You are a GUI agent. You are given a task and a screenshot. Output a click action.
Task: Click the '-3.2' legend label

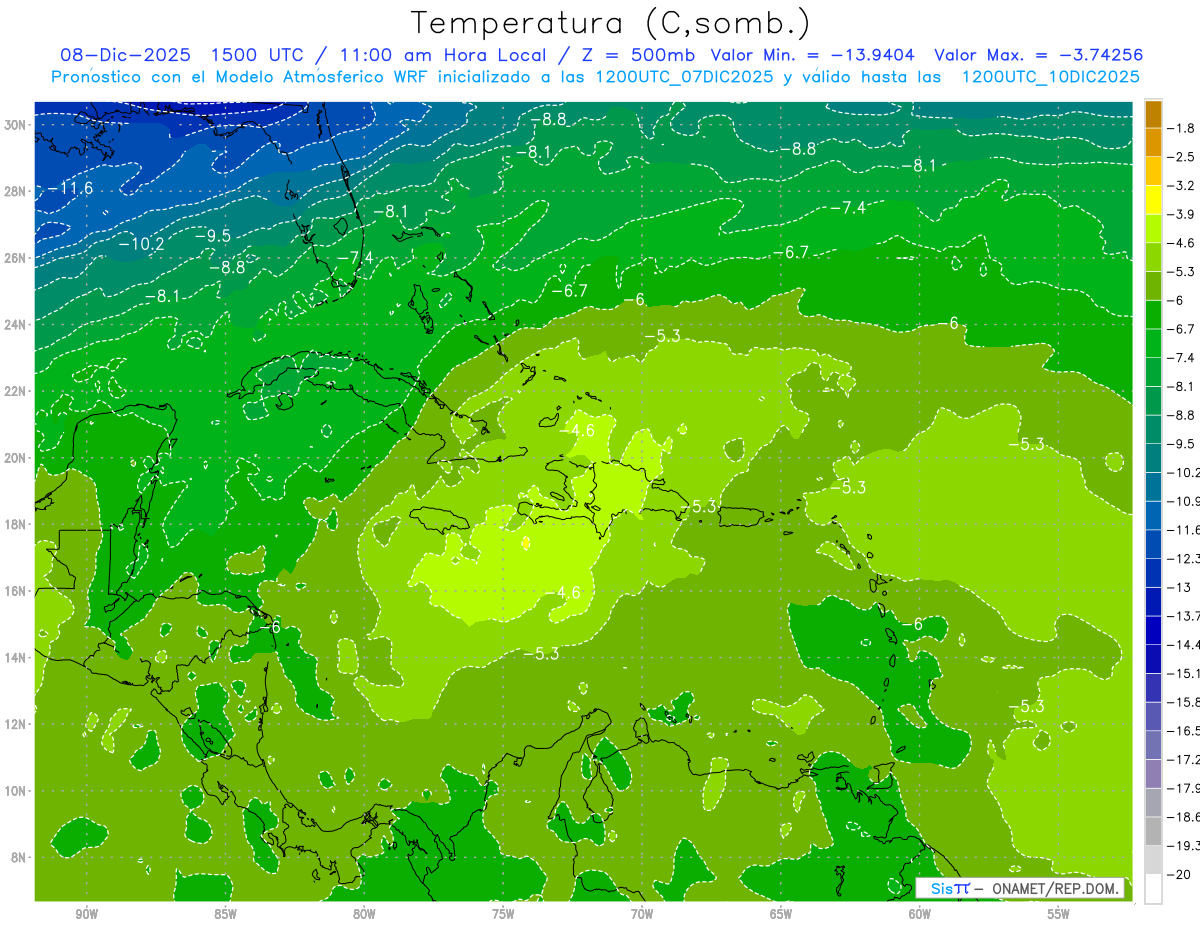pos(1182,186)
